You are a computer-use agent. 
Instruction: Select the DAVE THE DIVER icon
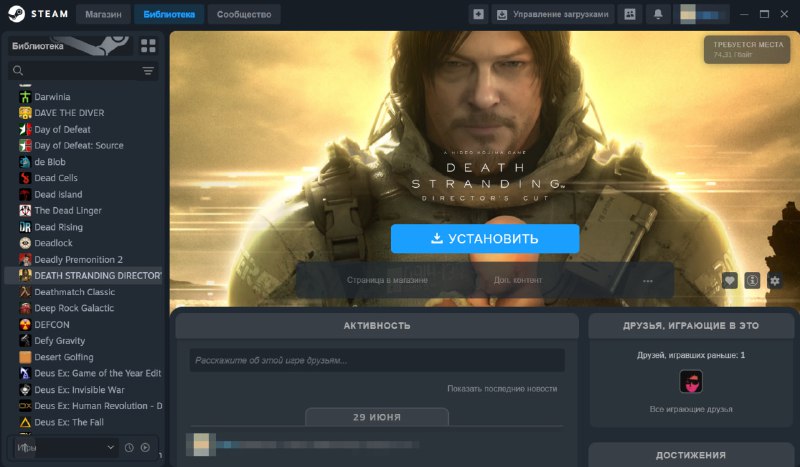pyautogui.click(x=25, y=113)
